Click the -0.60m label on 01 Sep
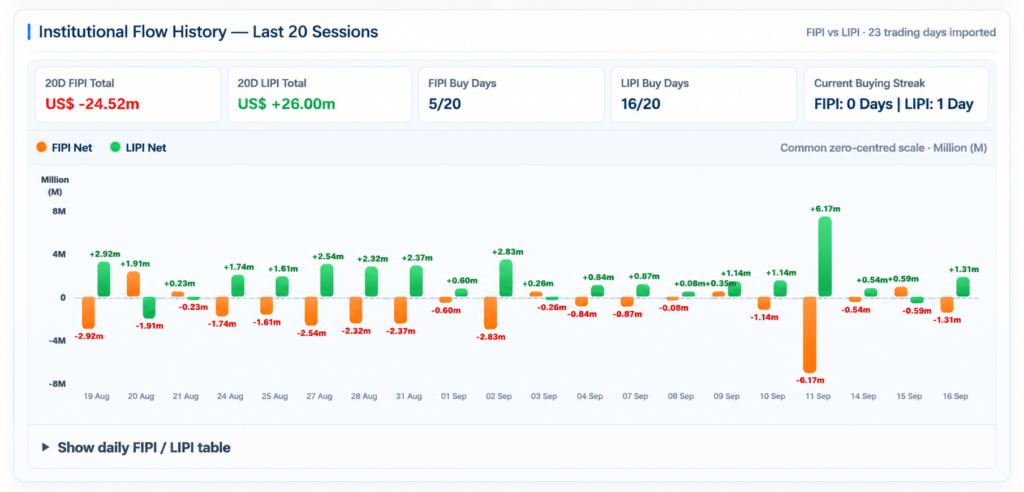1024x492 pixels. coord(446,310)
